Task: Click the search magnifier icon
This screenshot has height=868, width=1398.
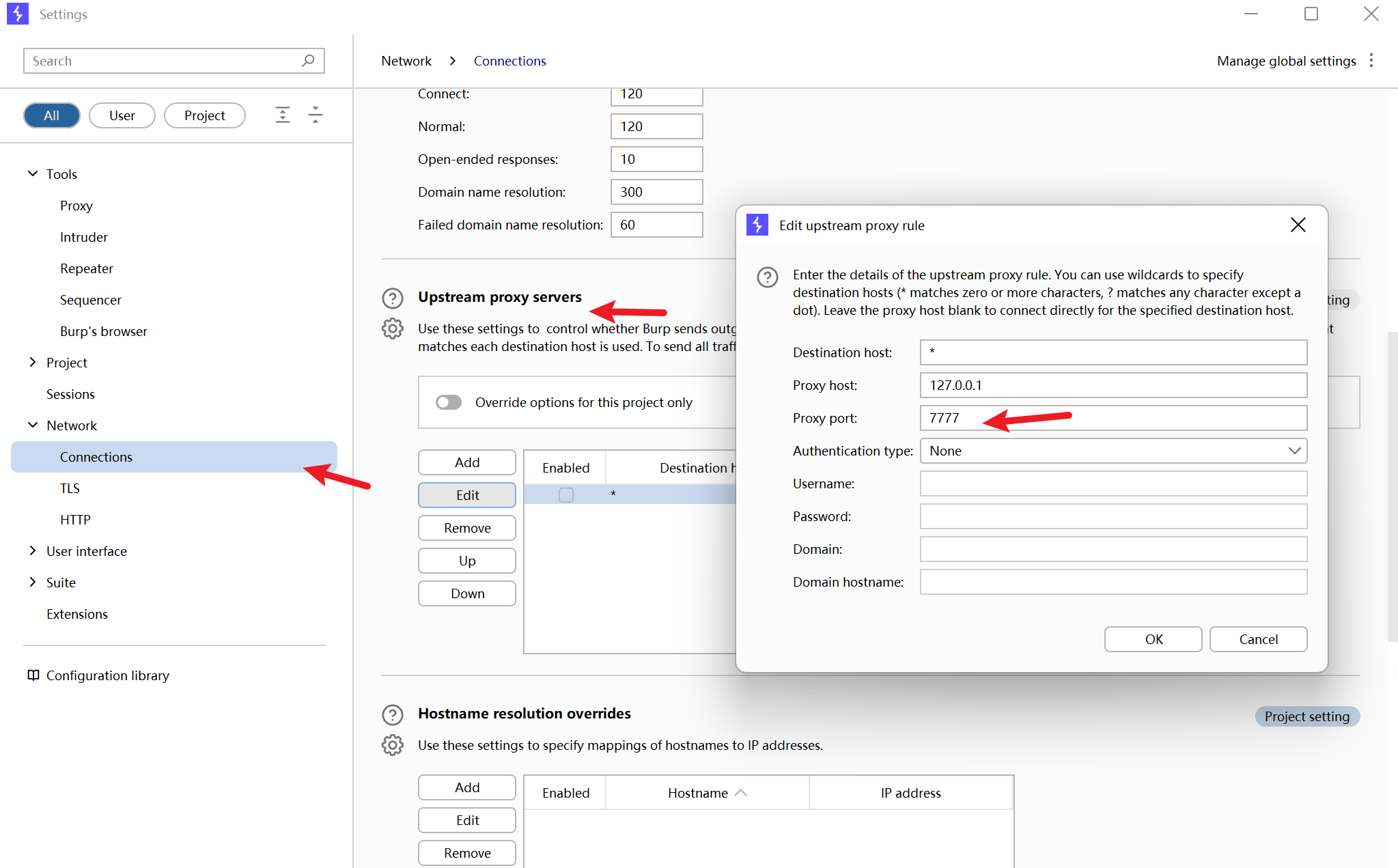Action: (308, 61)
